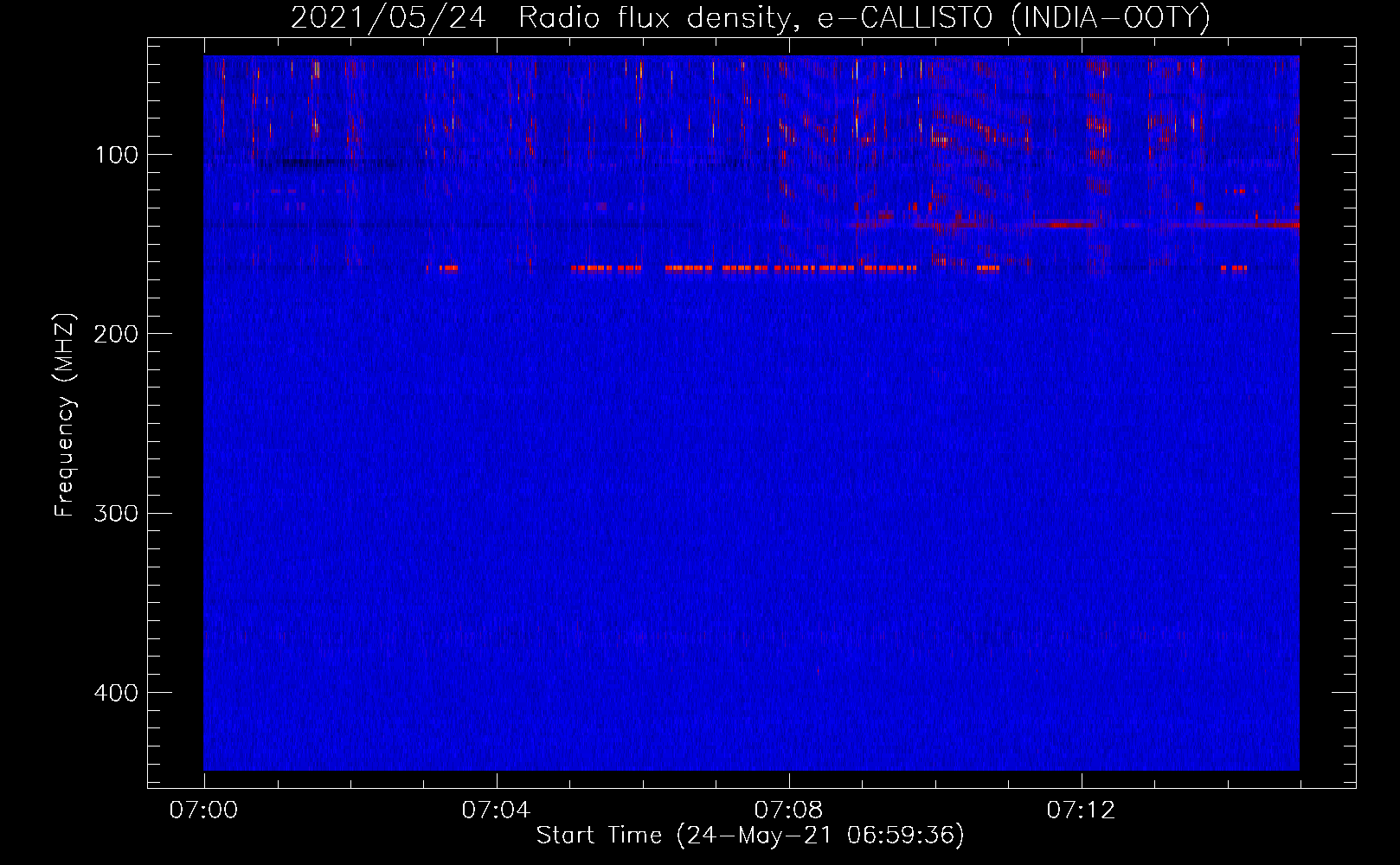Click the 100 frequency tick label
The image size is (1400, 865).
tap(117, 155)
